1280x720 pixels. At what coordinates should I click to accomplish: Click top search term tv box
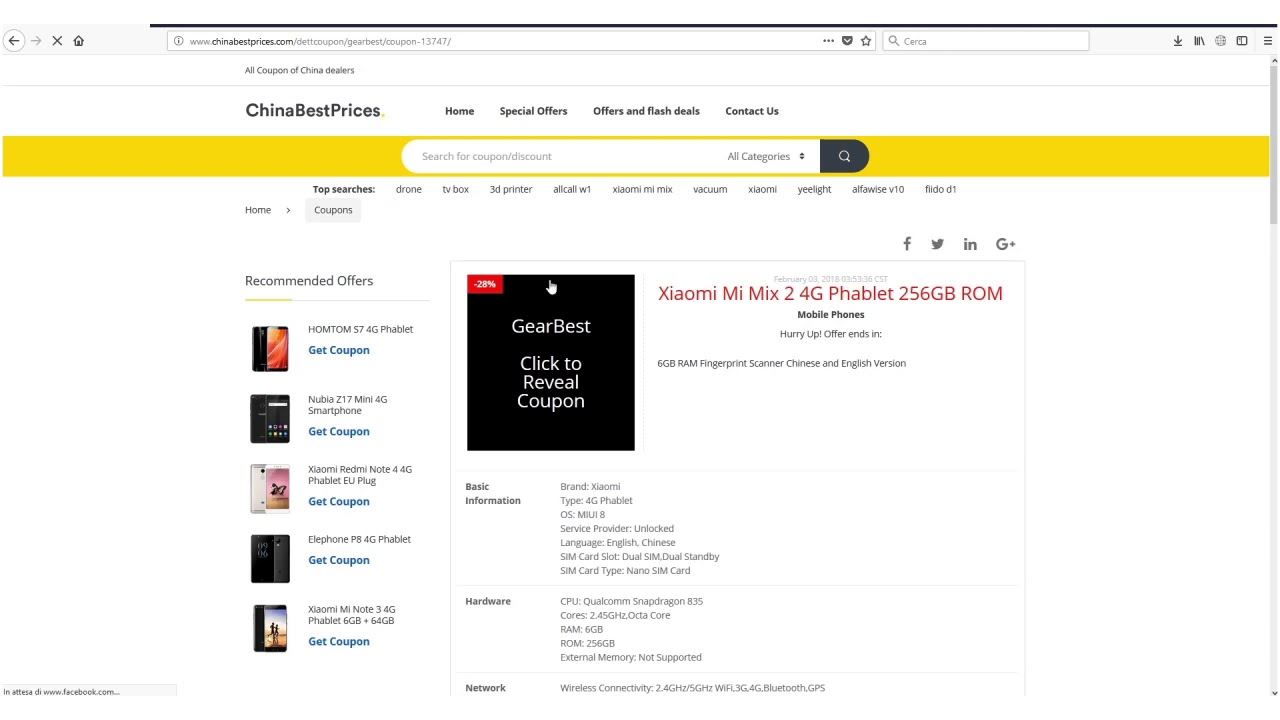pos(455,189)
